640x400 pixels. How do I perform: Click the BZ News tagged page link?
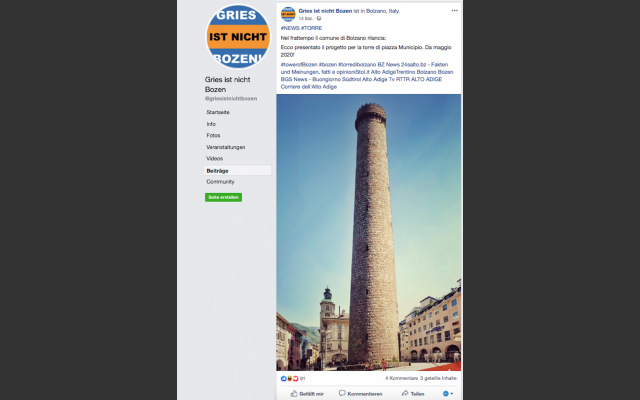click(388, 64)
